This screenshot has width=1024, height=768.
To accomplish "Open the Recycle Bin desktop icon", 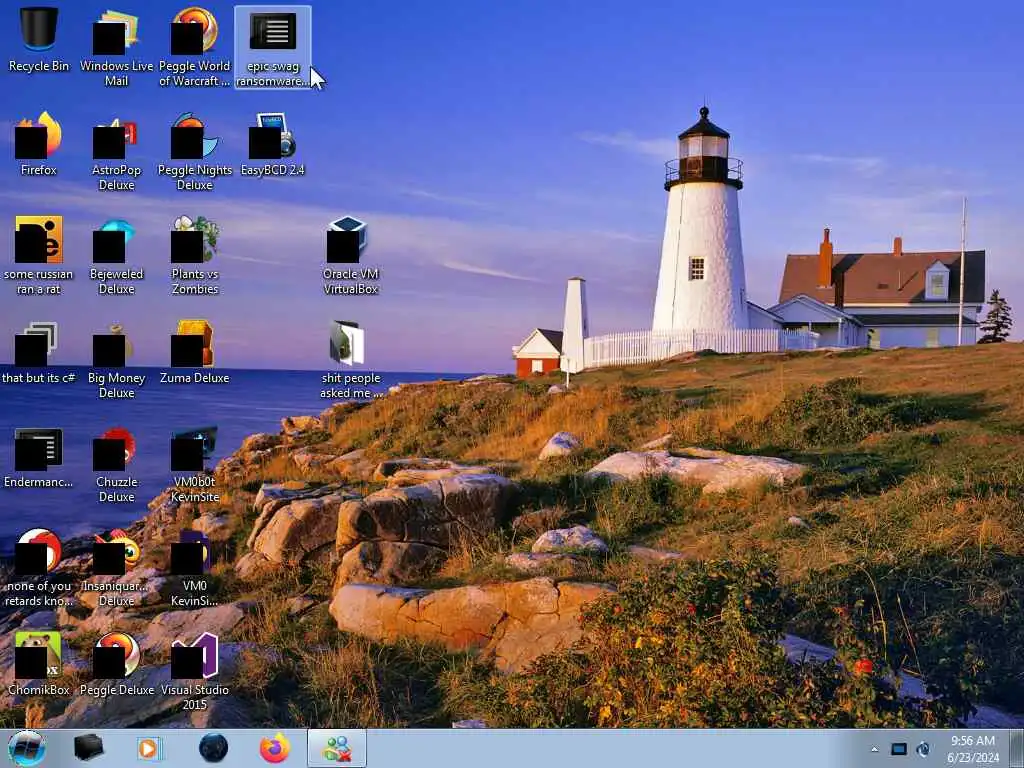I will (x=39, y=39).
